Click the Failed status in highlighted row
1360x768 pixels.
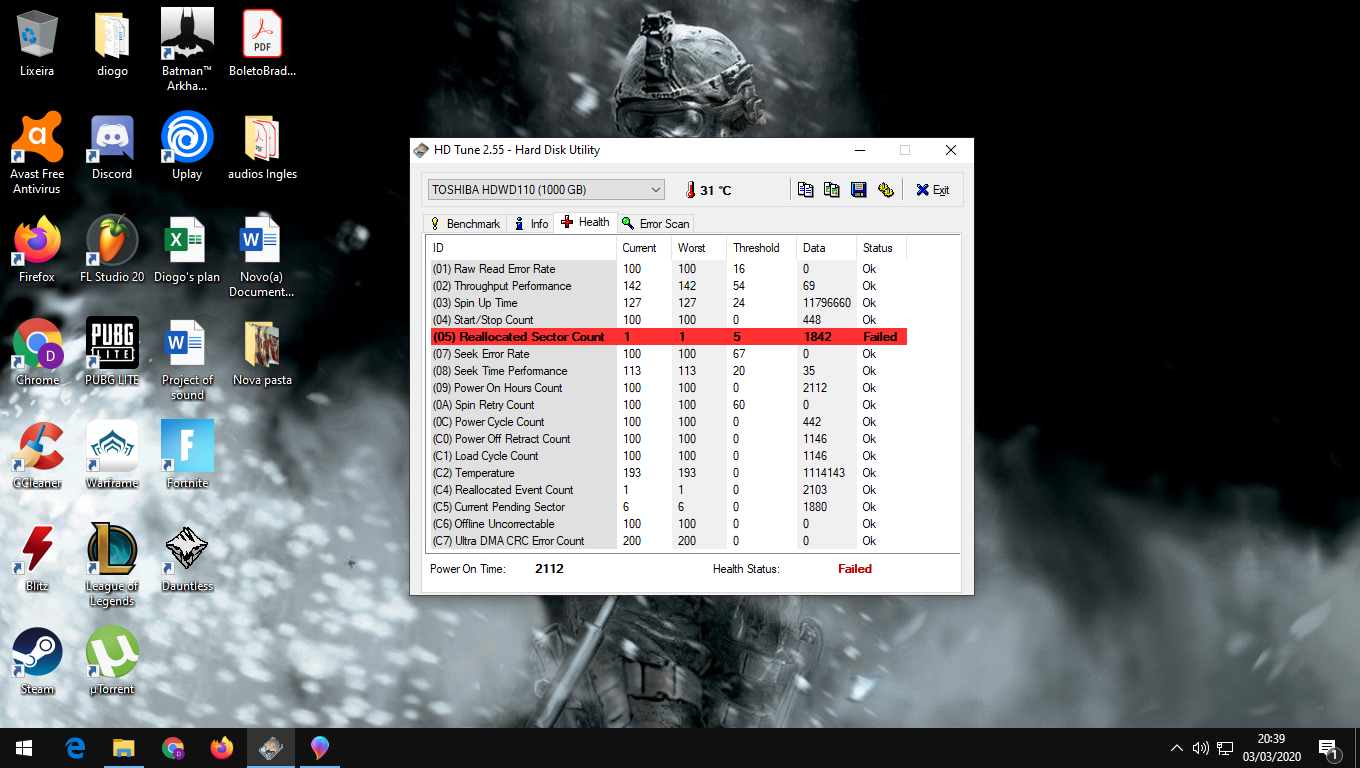880,337
